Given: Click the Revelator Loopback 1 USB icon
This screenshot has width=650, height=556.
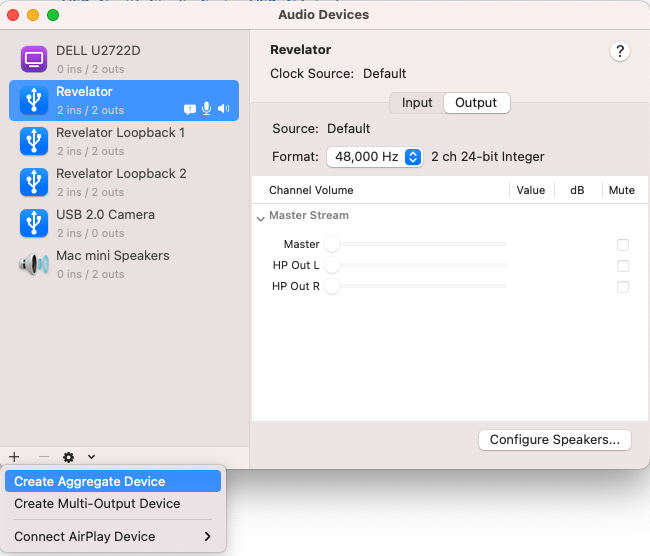Looking at the screenshot, I should (x=34, y=141).
